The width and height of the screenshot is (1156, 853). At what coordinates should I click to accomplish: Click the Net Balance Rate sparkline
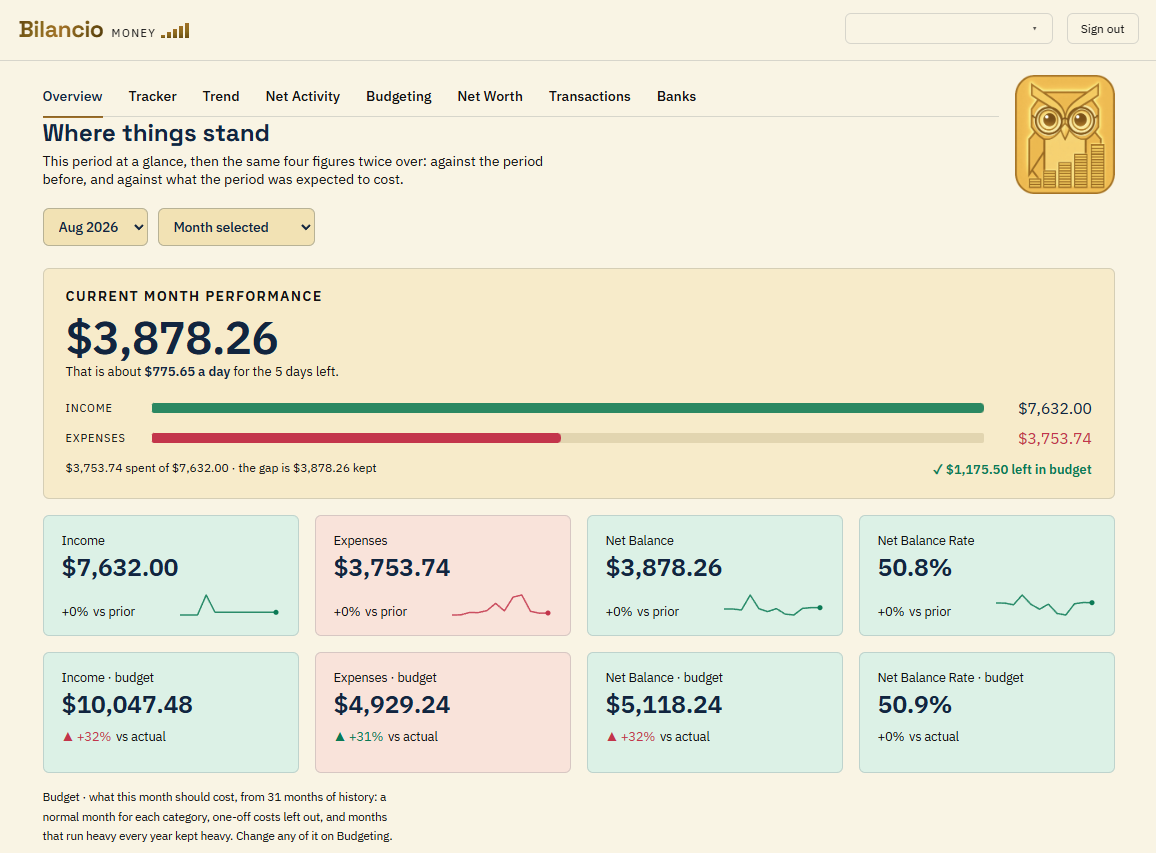1045,605
